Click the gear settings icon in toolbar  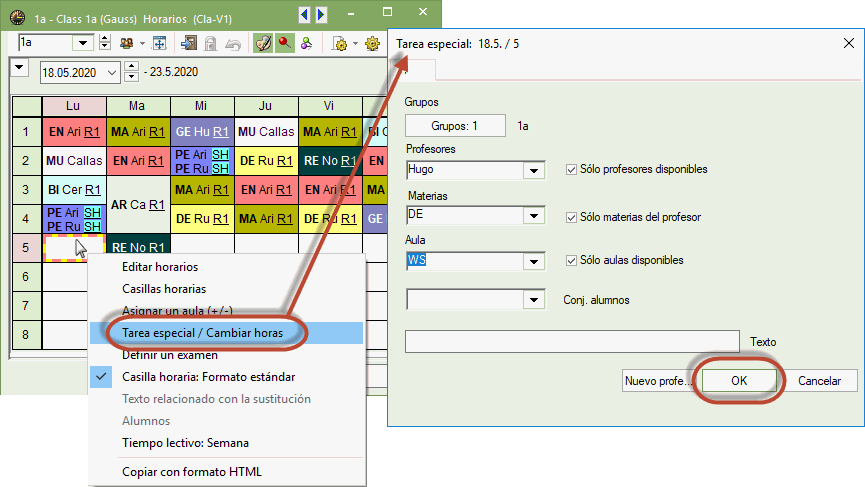(x=373, y=43)
